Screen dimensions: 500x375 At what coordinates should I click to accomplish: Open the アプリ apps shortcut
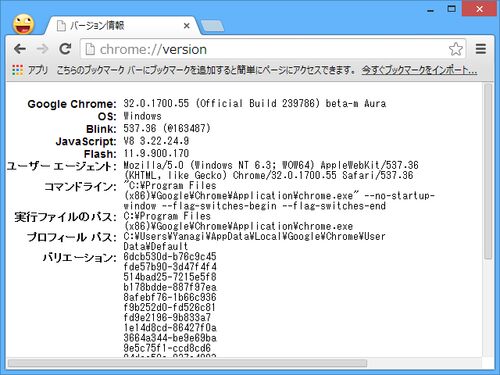[x=30, y=70]
